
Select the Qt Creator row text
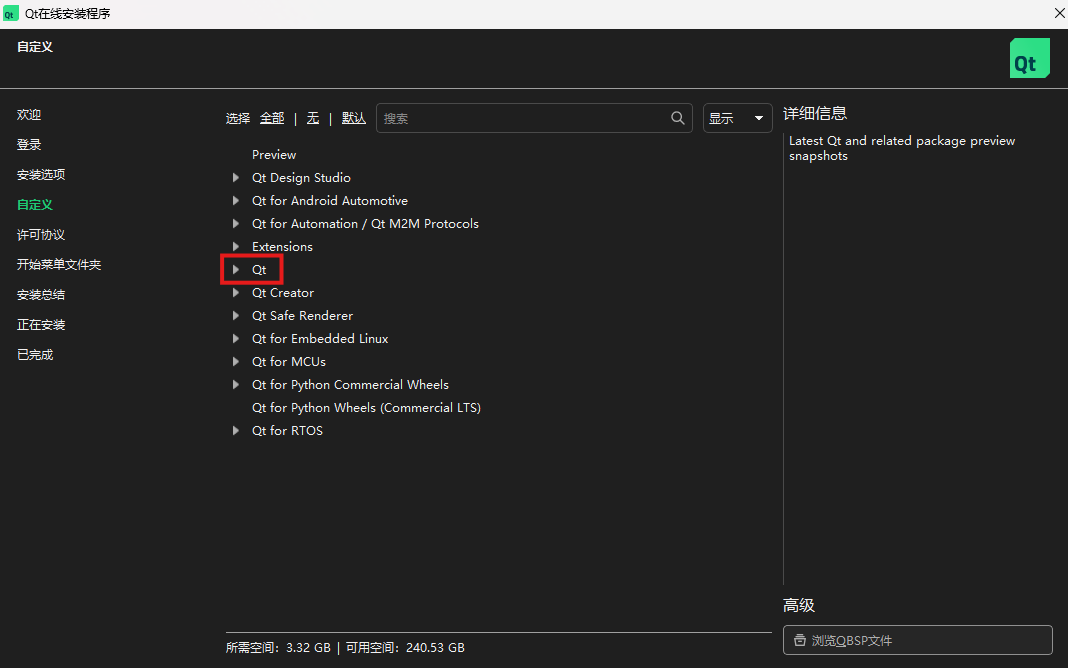click(x=283, y=293)
